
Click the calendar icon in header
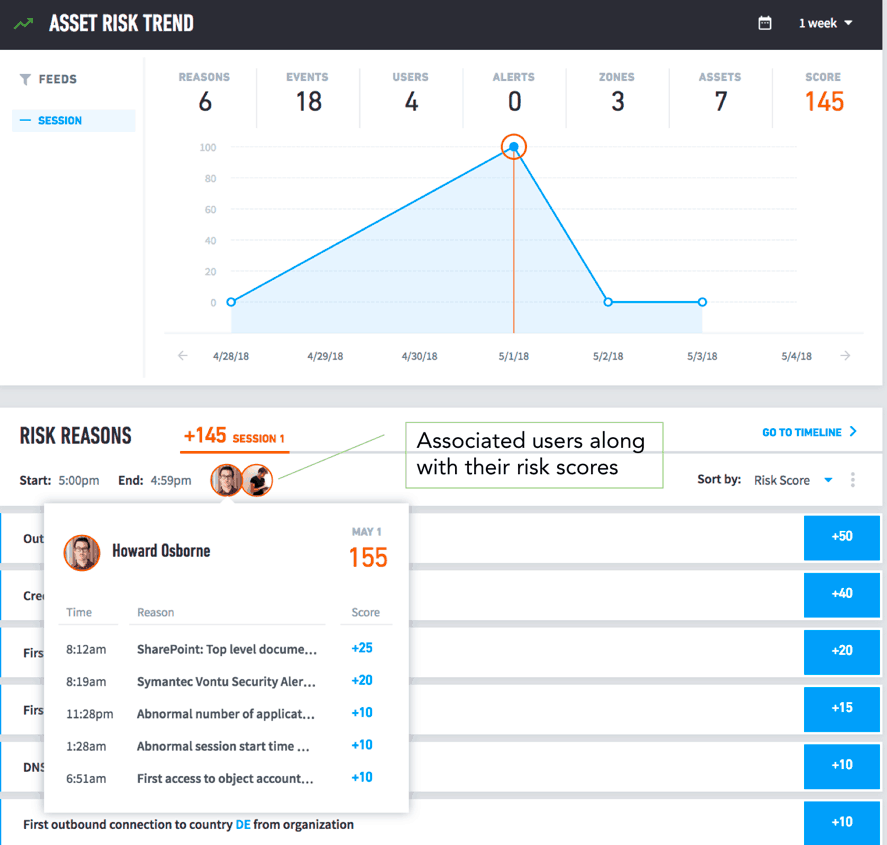pos(764,23)
